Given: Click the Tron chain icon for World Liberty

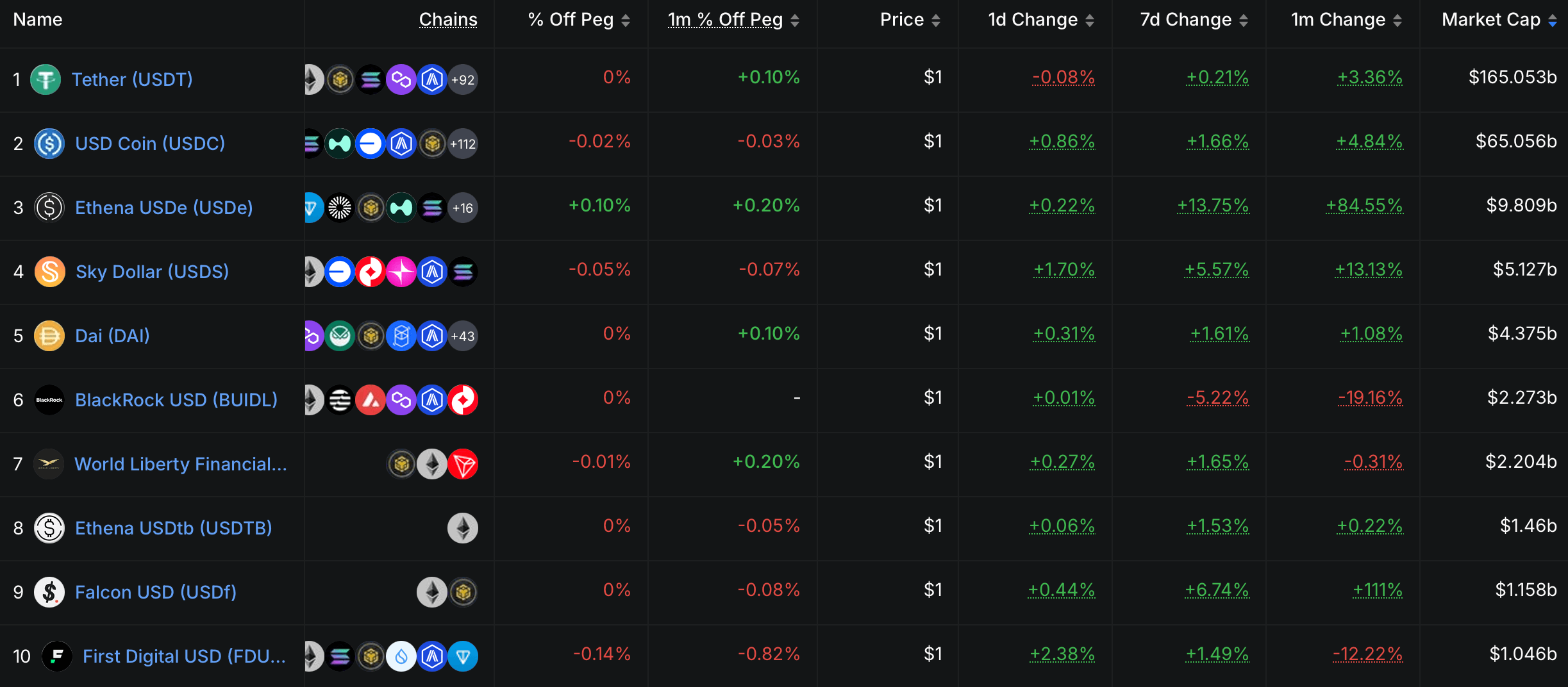Looking at the screenshot, I should 463,464.
